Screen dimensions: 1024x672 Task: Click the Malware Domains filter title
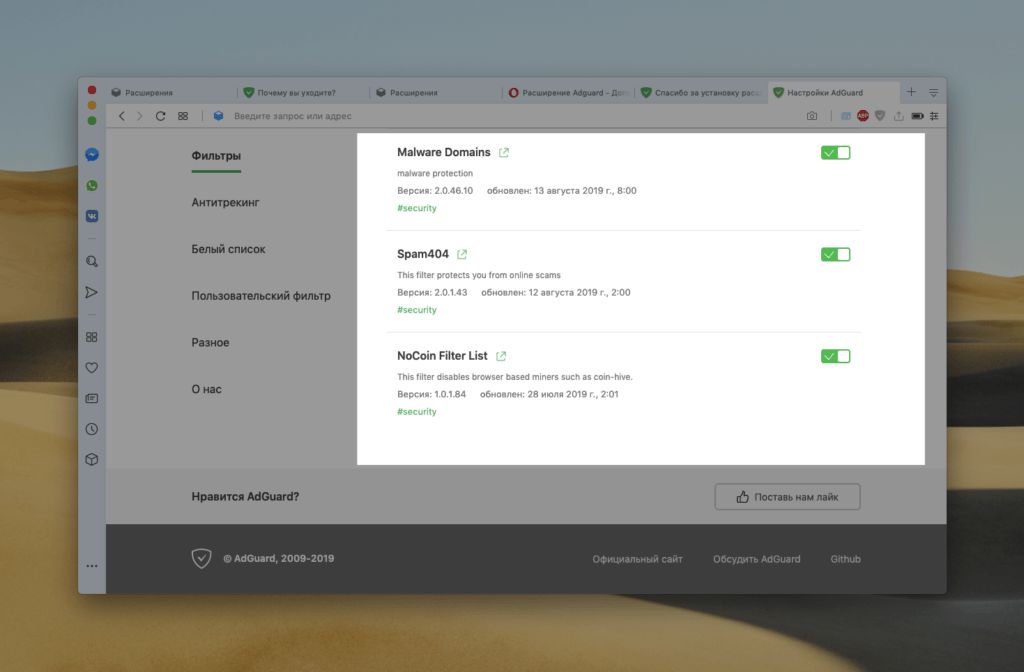point(443,152)
